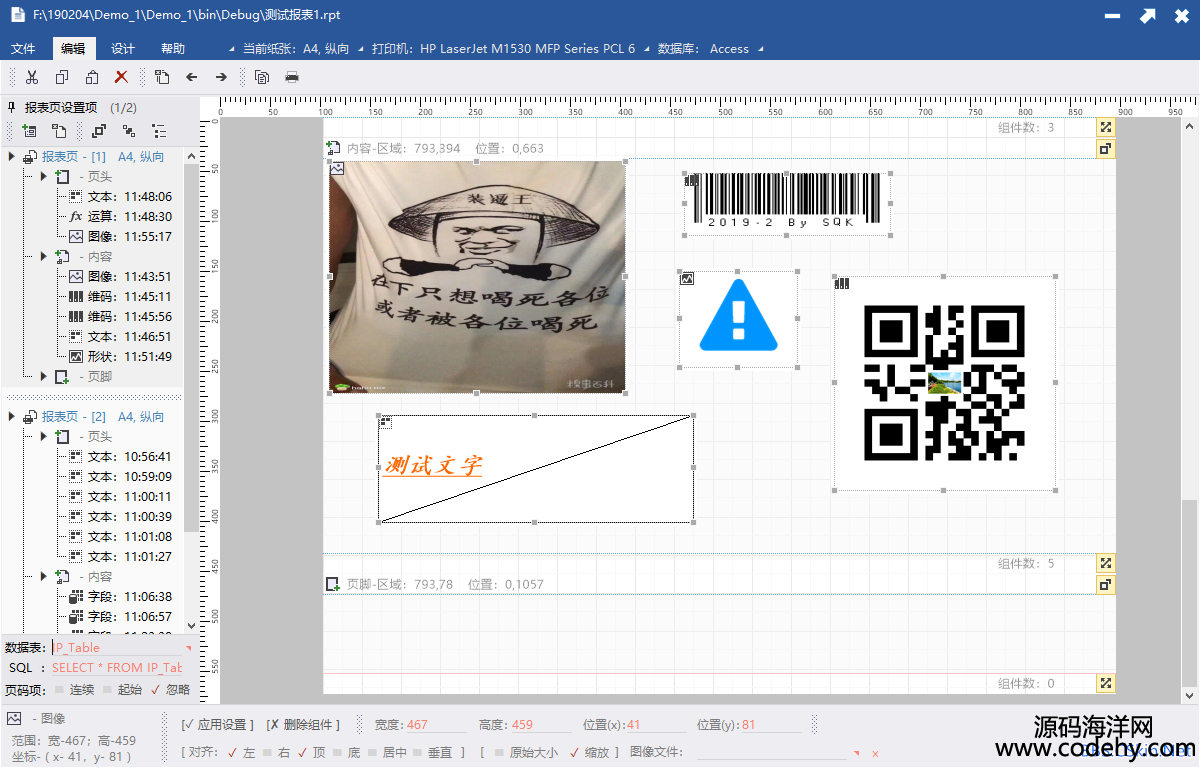
Task: Click the 删除组件 button
Action: tap(303, 725)
